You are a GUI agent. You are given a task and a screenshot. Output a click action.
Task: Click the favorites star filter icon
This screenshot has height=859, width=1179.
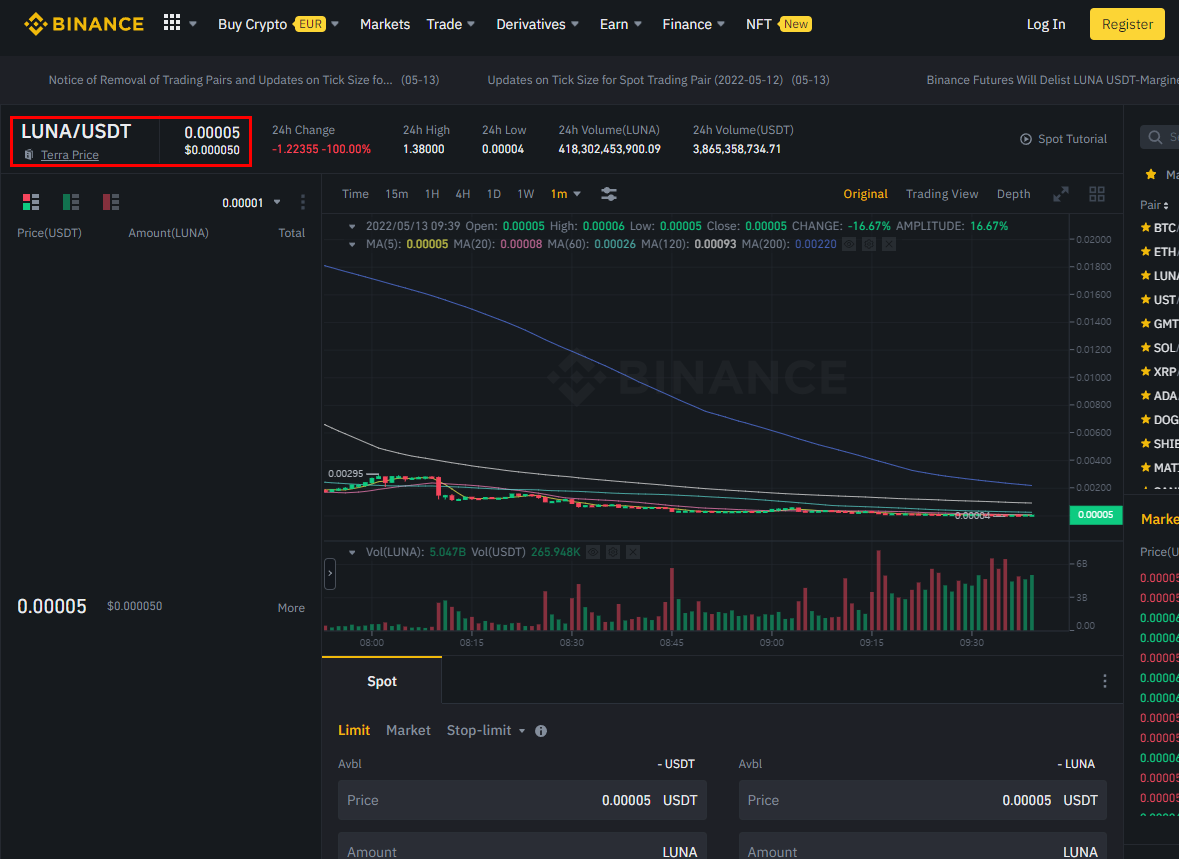(x=1150, y=175)
